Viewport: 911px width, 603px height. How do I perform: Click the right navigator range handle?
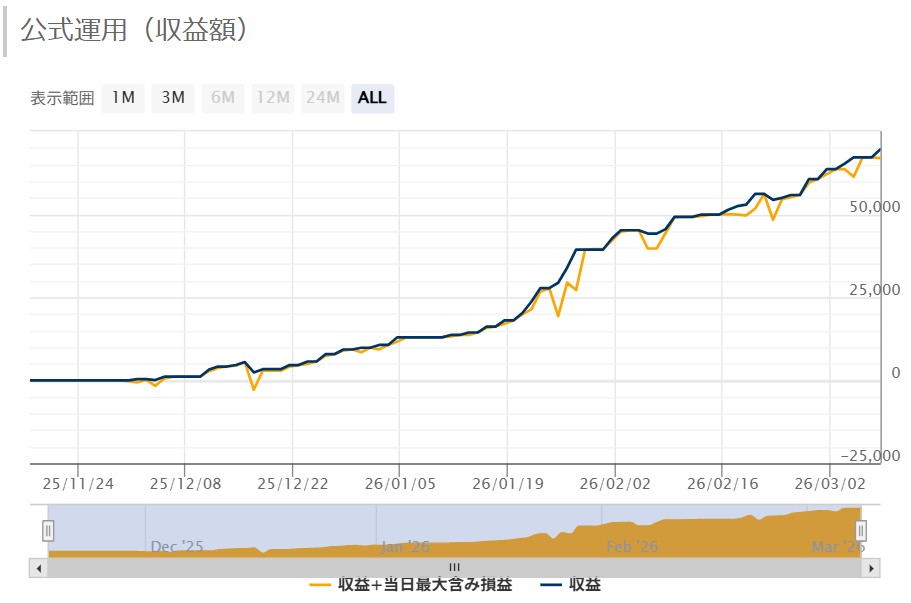(861, 530)
